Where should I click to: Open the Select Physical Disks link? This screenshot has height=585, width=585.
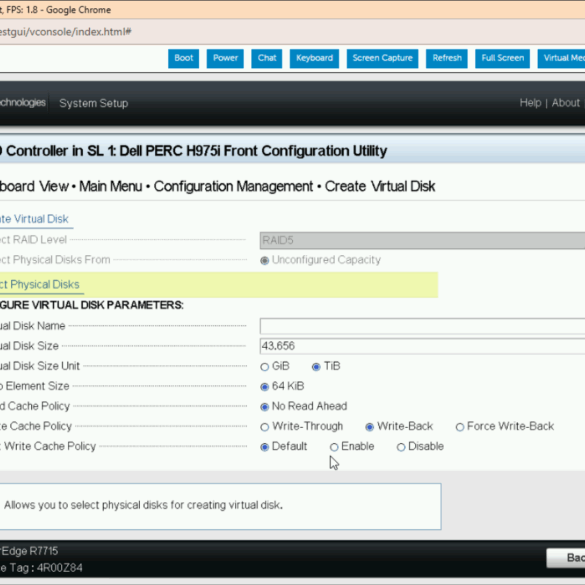pyautogui.click(x=40, y=285)
